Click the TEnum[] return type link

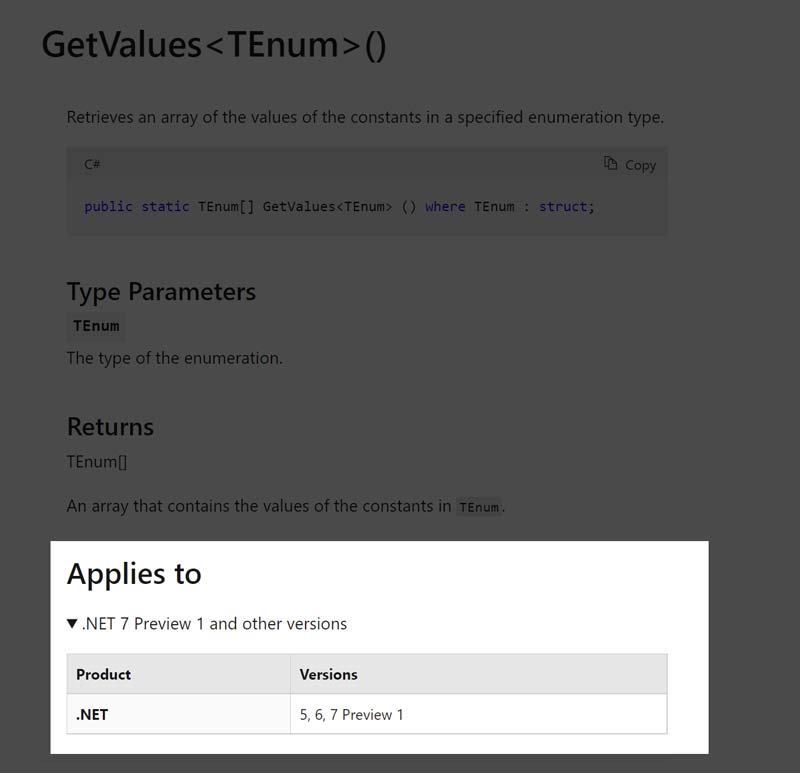pyautogui.click(x=96, y=462)
